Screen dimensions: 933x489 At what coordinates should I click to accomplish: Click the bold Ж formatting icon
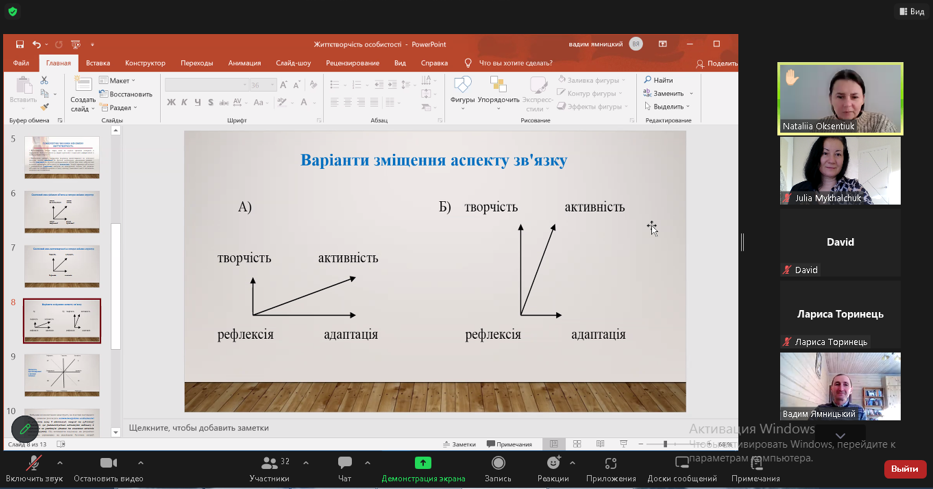(x=171, y=102)
